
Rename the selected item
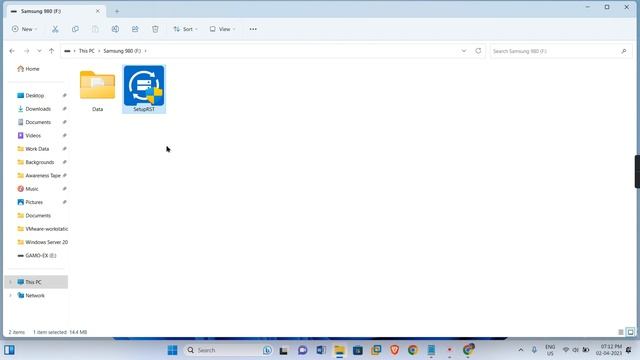click(116, 29)
